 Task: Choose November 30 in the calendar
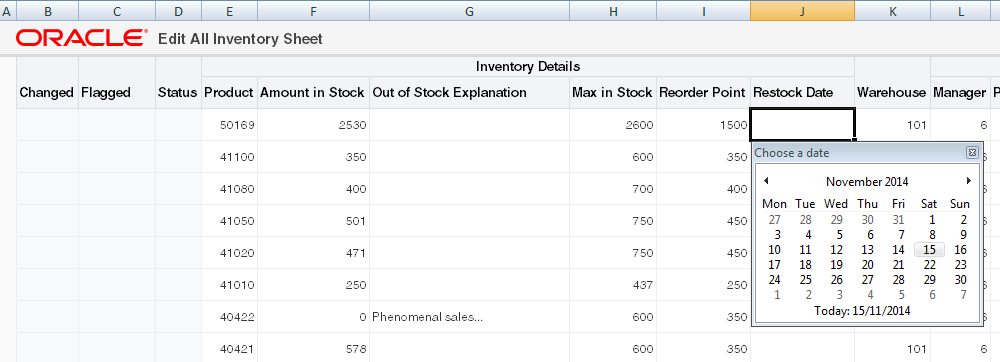960,280
